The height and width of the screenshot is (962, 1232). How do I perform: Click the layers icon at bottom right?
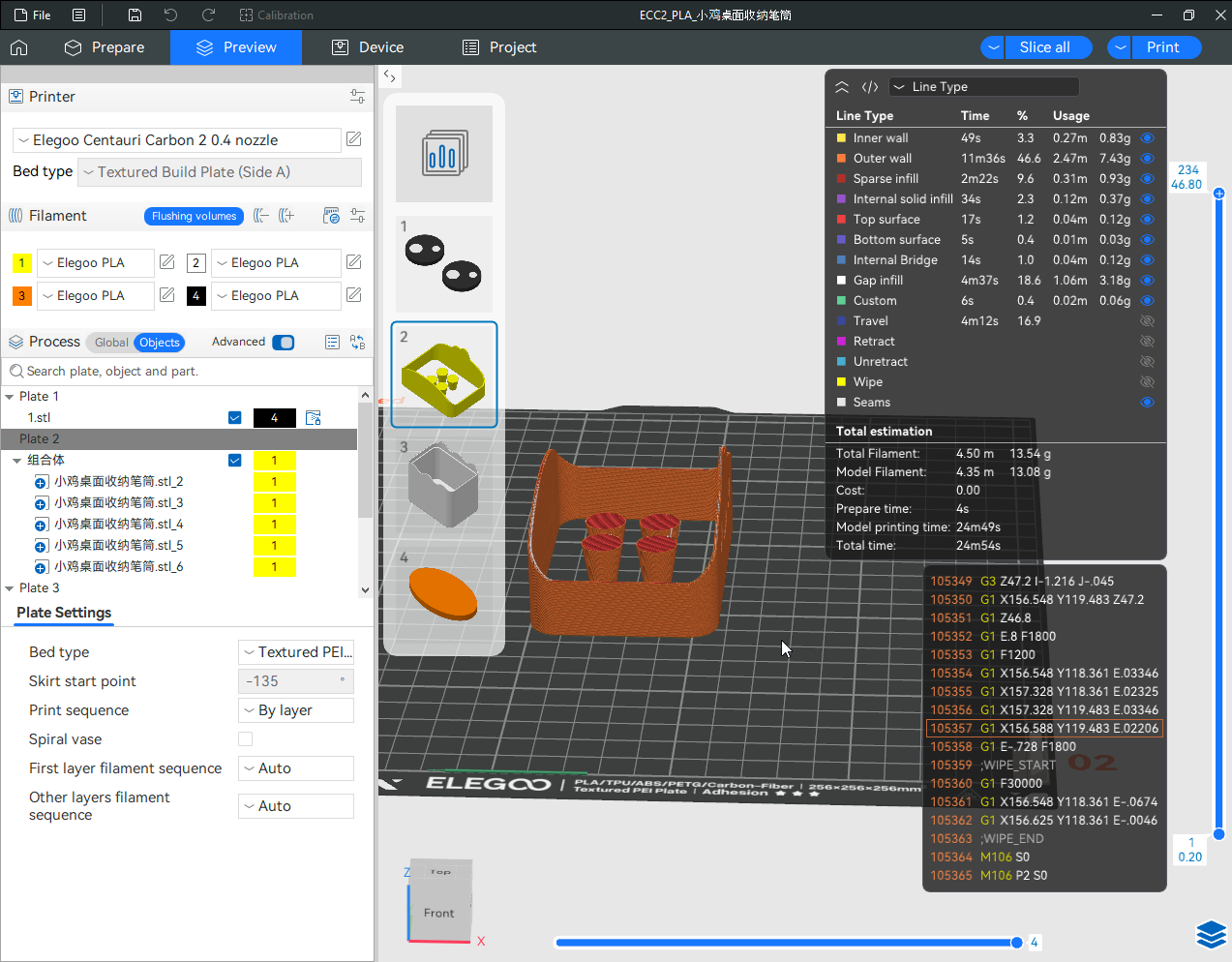click(x=1211, y=934)
